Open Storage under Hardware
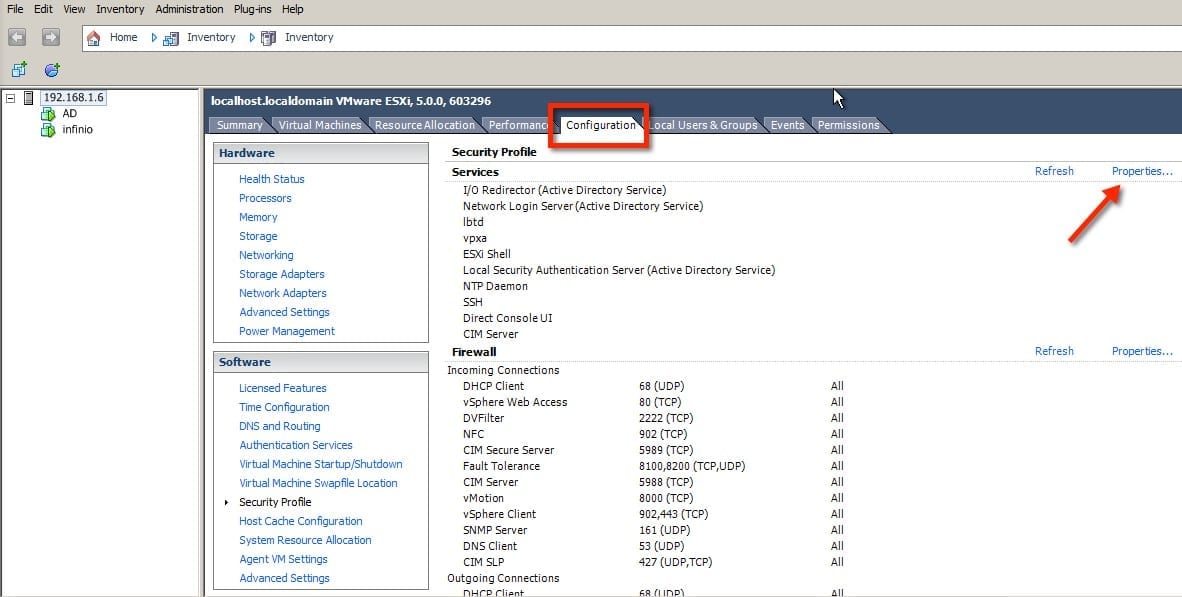Viewport: 1182px width, 597px height. pos(258,236)
